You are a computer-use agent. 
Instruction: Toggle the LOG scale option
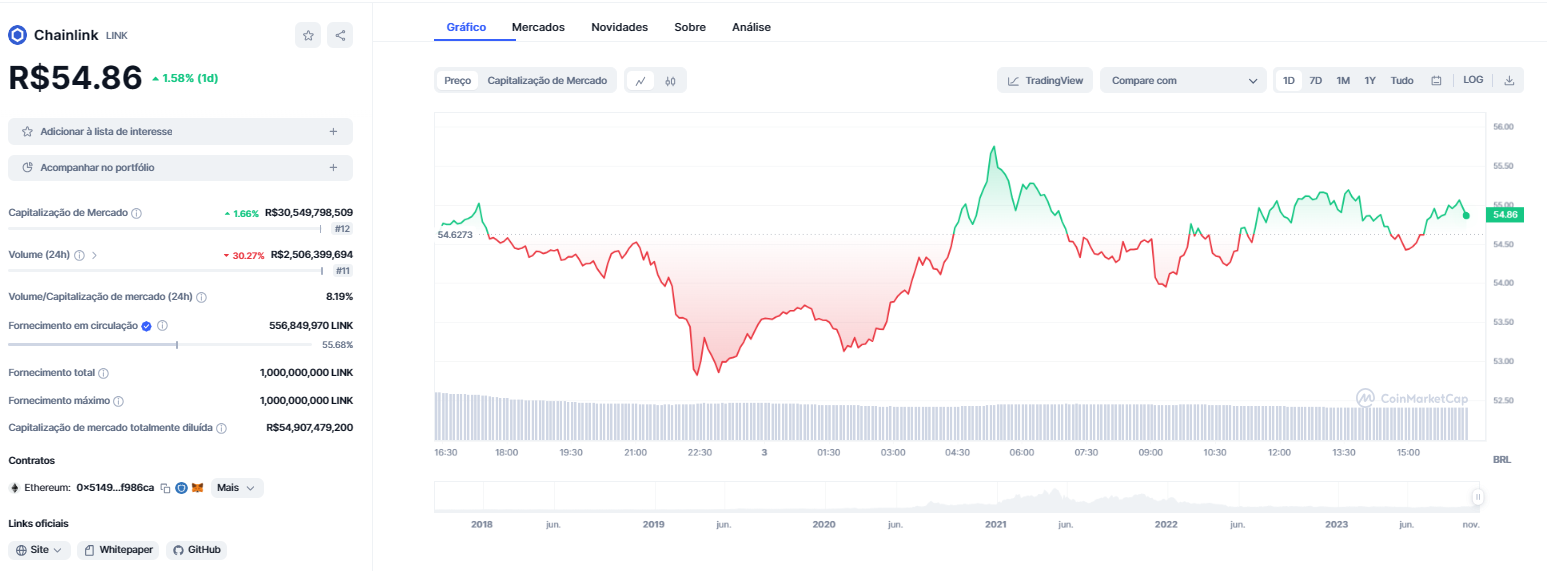(1473, 80)
